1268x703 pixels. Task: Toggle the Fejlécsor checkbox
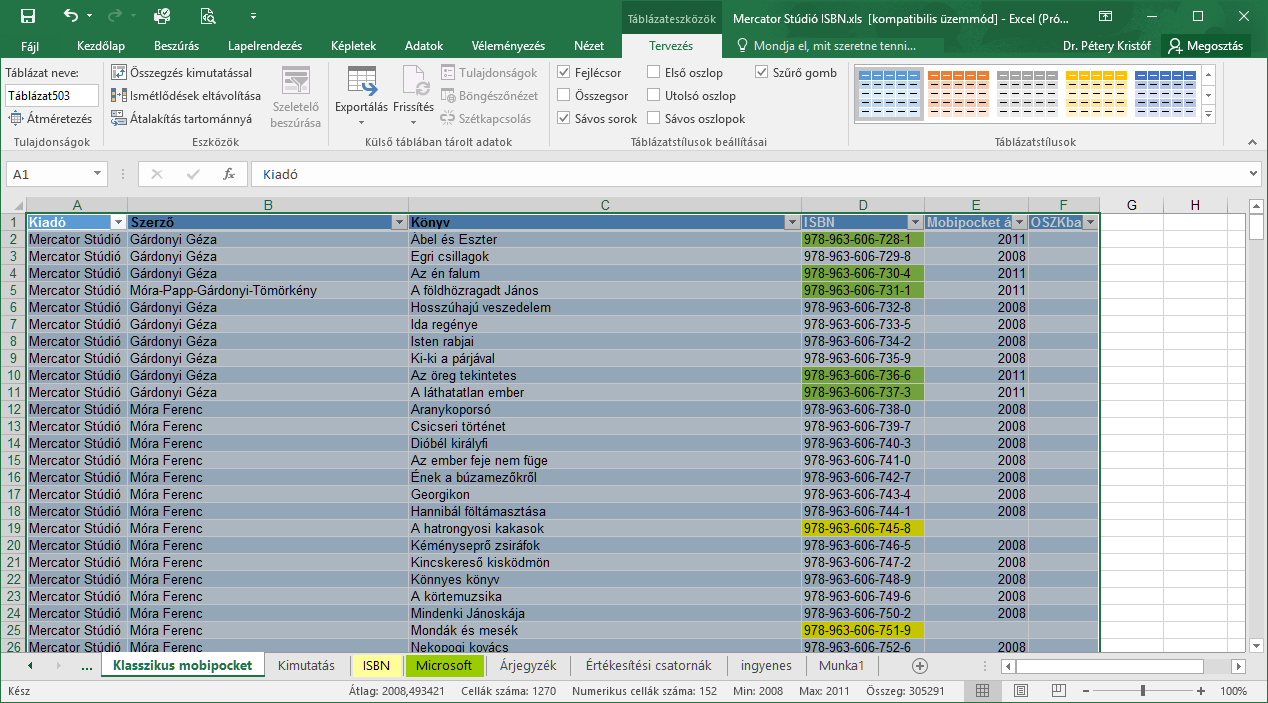[564, 73]
